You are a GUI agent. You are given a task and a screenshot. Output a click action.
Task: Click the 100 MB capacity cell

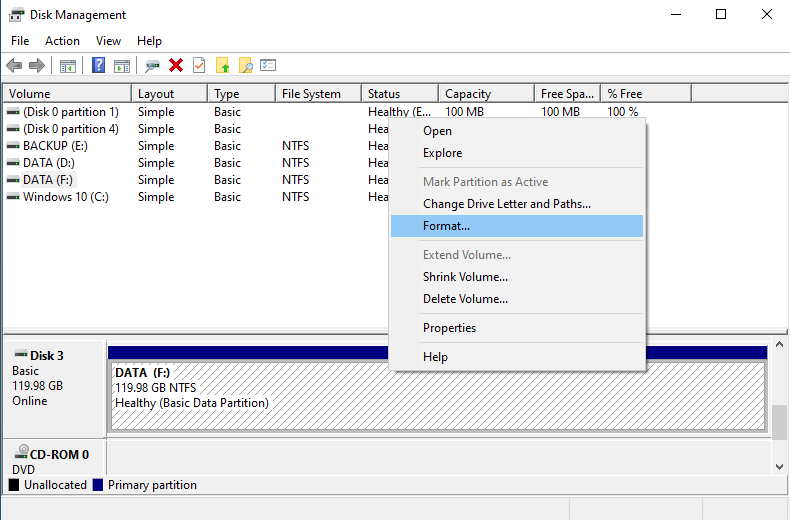(x=464, y=112)
